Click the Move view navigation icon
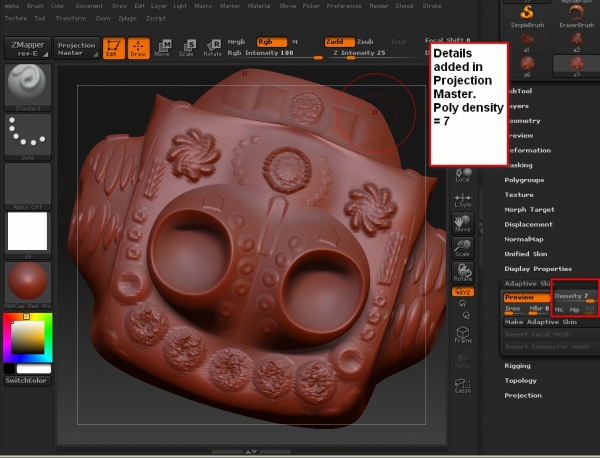Screen dimensions: 600x458 tap(463, 223)
